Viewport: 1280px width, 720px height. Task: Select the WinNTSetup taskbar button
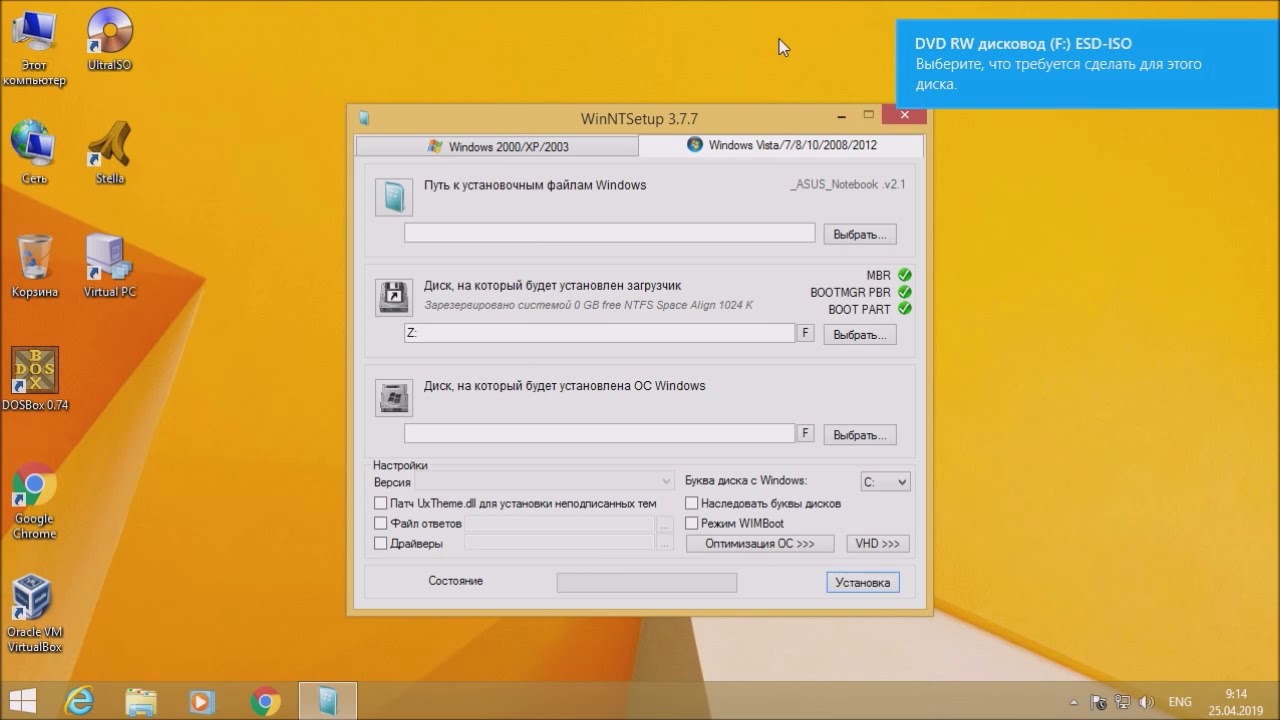point(328,701)
